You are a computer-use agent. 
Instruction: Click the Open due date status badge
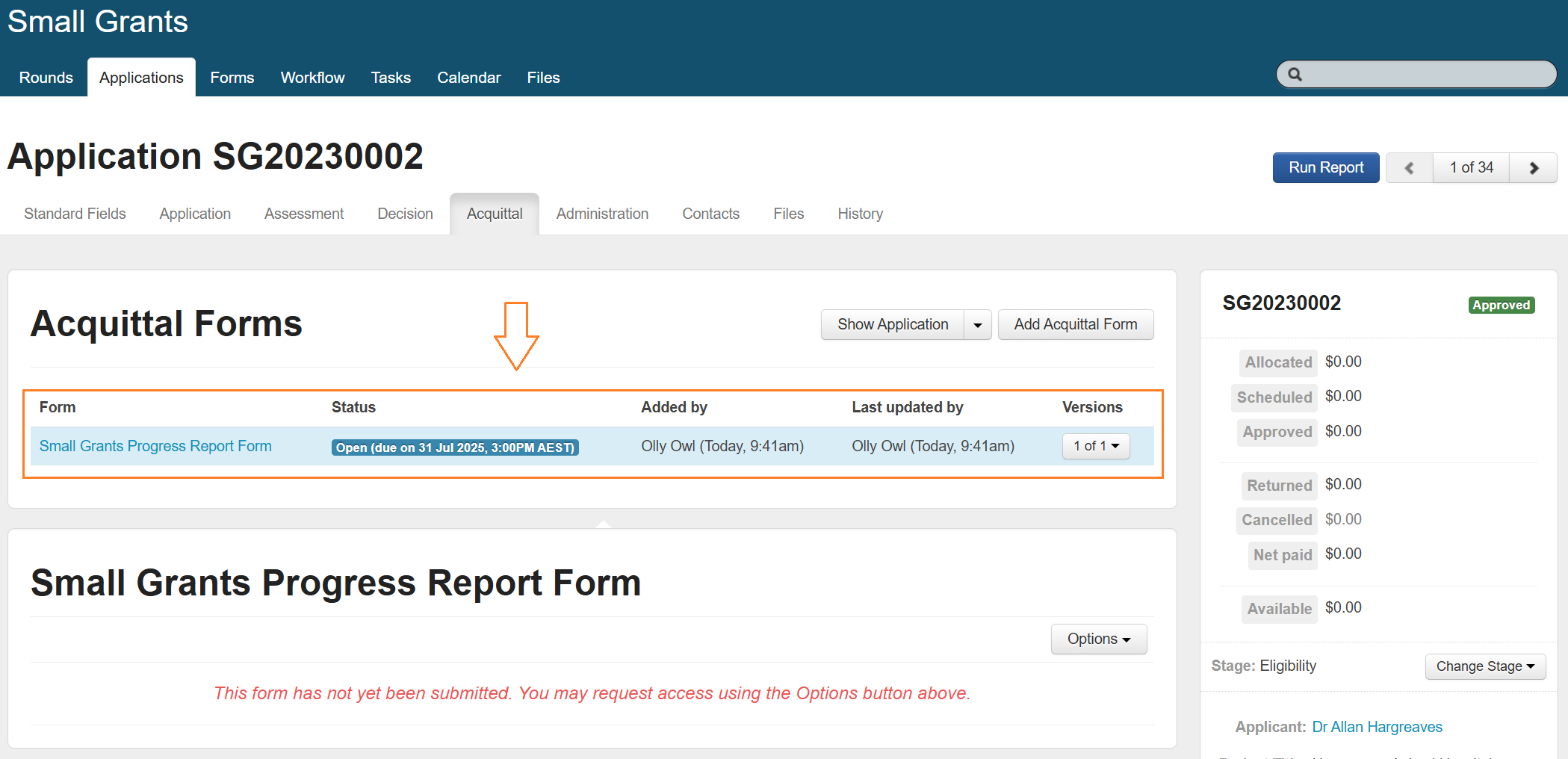pyautogui.click(x=455, y=447)
